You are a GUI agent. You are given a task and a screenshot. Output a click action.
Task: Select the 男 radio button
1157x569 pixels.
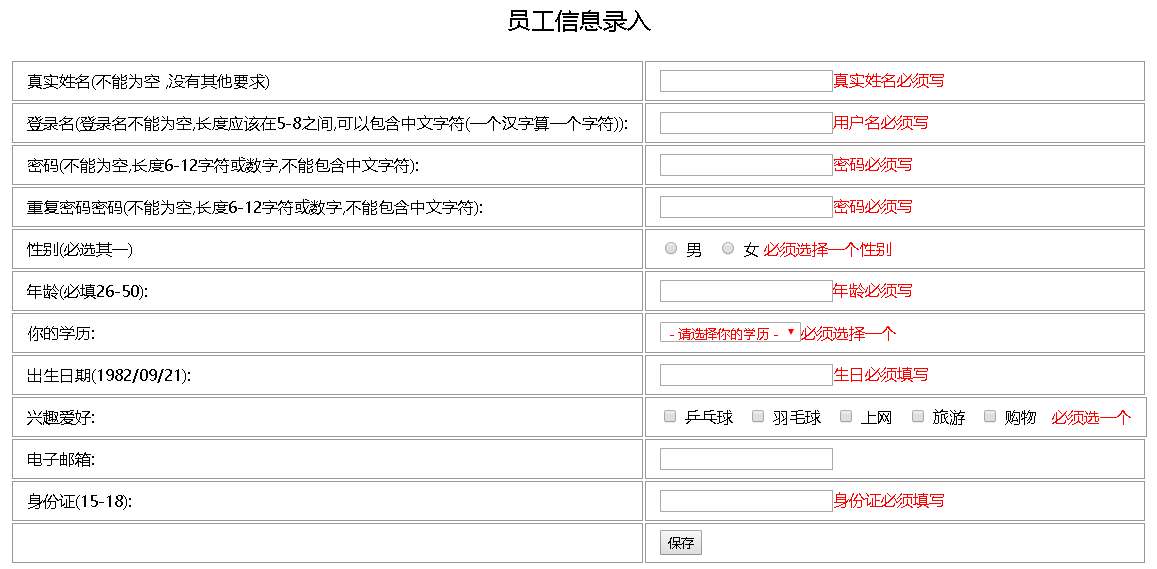(671, 249)
